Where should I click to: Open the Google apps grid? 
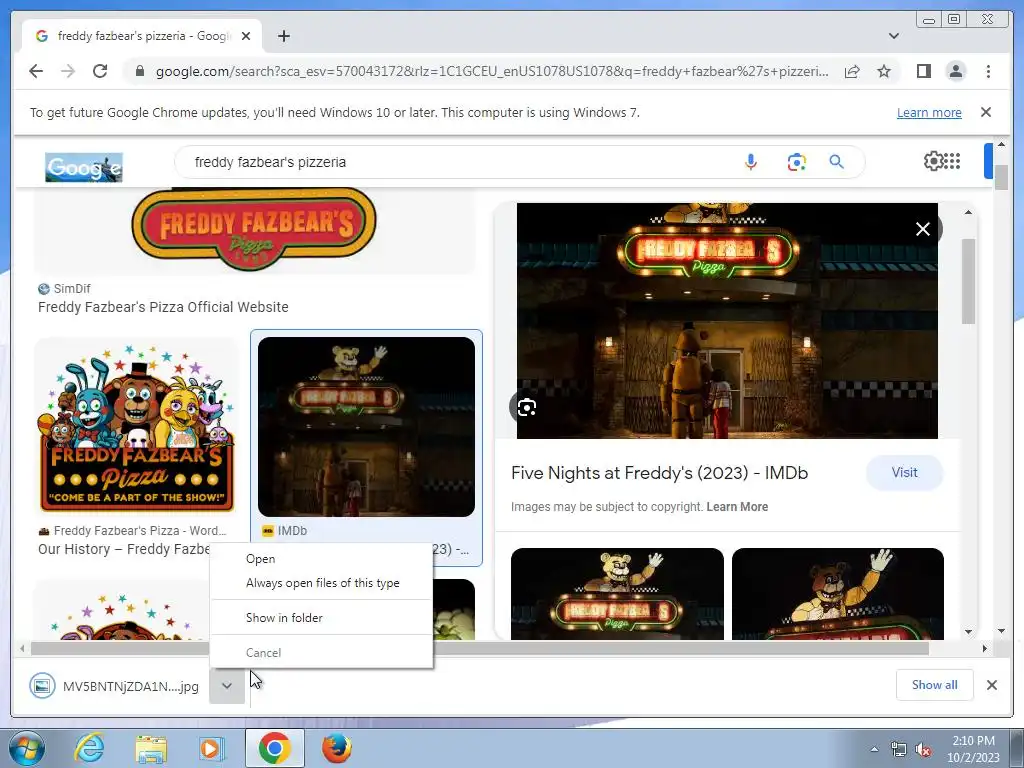point(952,161)
